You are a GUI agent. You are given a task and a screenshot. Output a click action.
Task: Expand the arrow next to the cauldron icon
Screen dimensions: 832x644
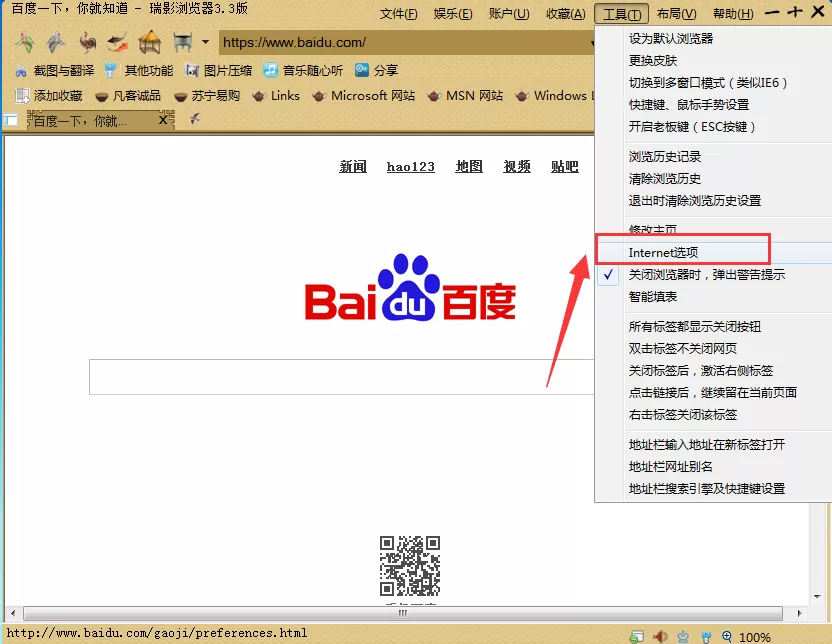coord(205,42)
